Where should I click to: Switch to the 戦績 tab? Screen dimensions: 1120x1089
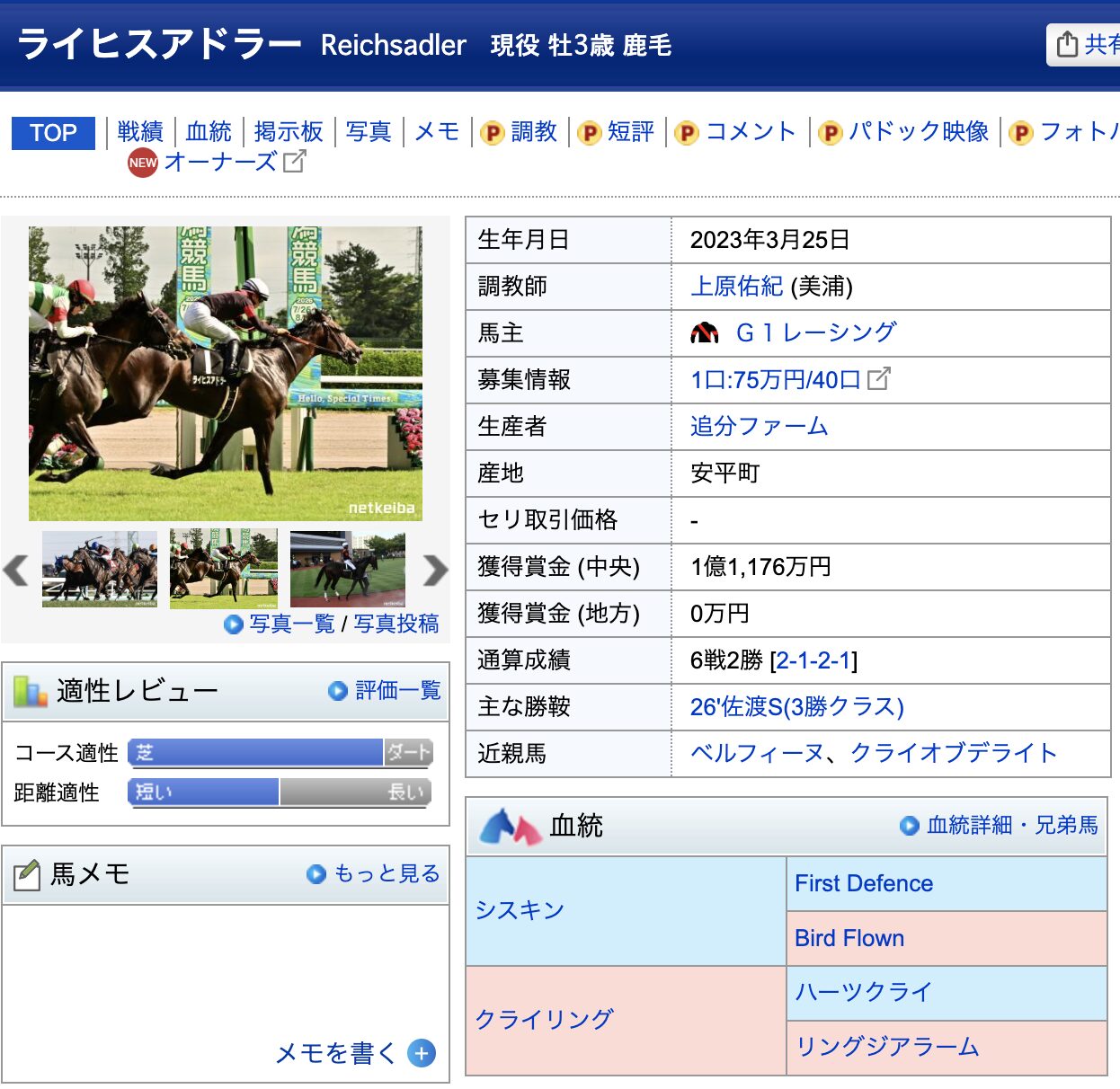coord(140,132)
